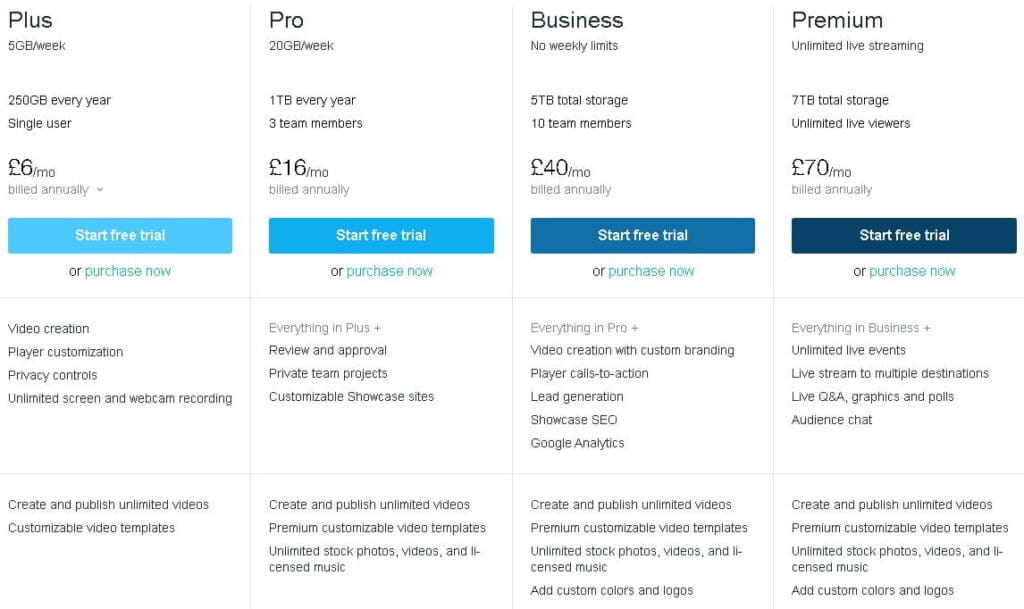Click purchase now for the Business plan

pyautogui.click(x=651, y=271)
